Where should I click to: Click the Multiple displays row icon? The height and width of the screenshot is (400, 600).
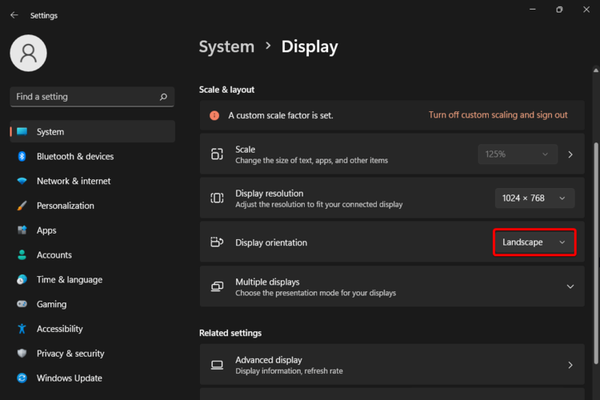(217, 287)
